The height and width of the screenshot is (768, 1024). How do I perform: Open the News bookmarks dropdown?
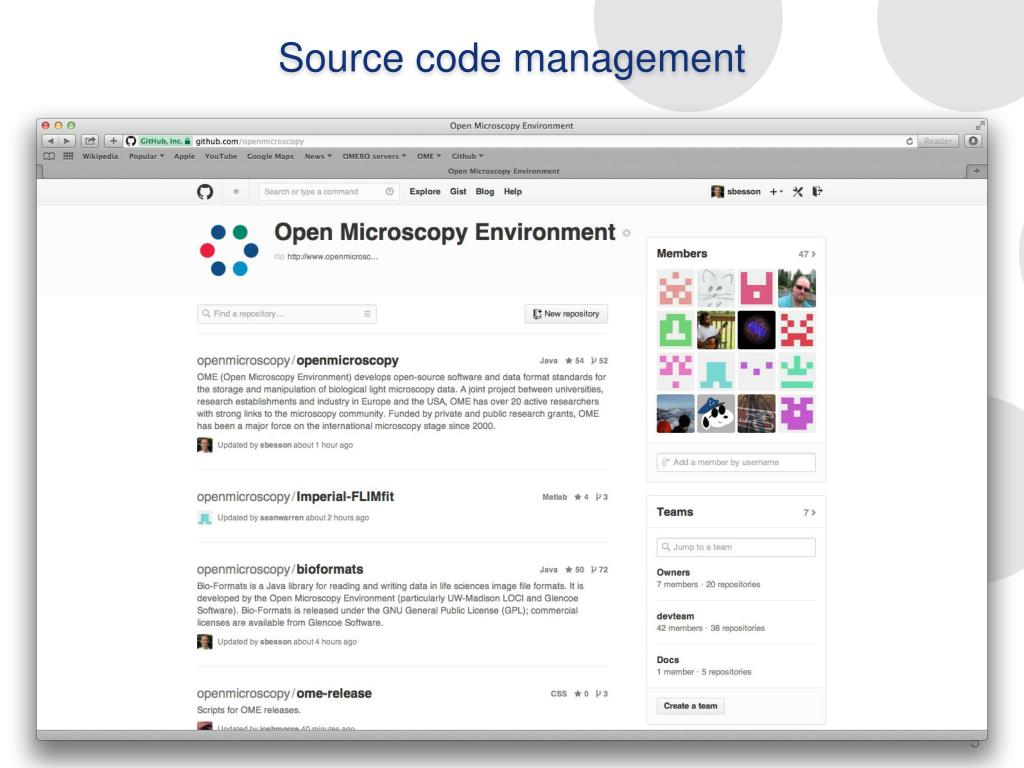point(318,156)
